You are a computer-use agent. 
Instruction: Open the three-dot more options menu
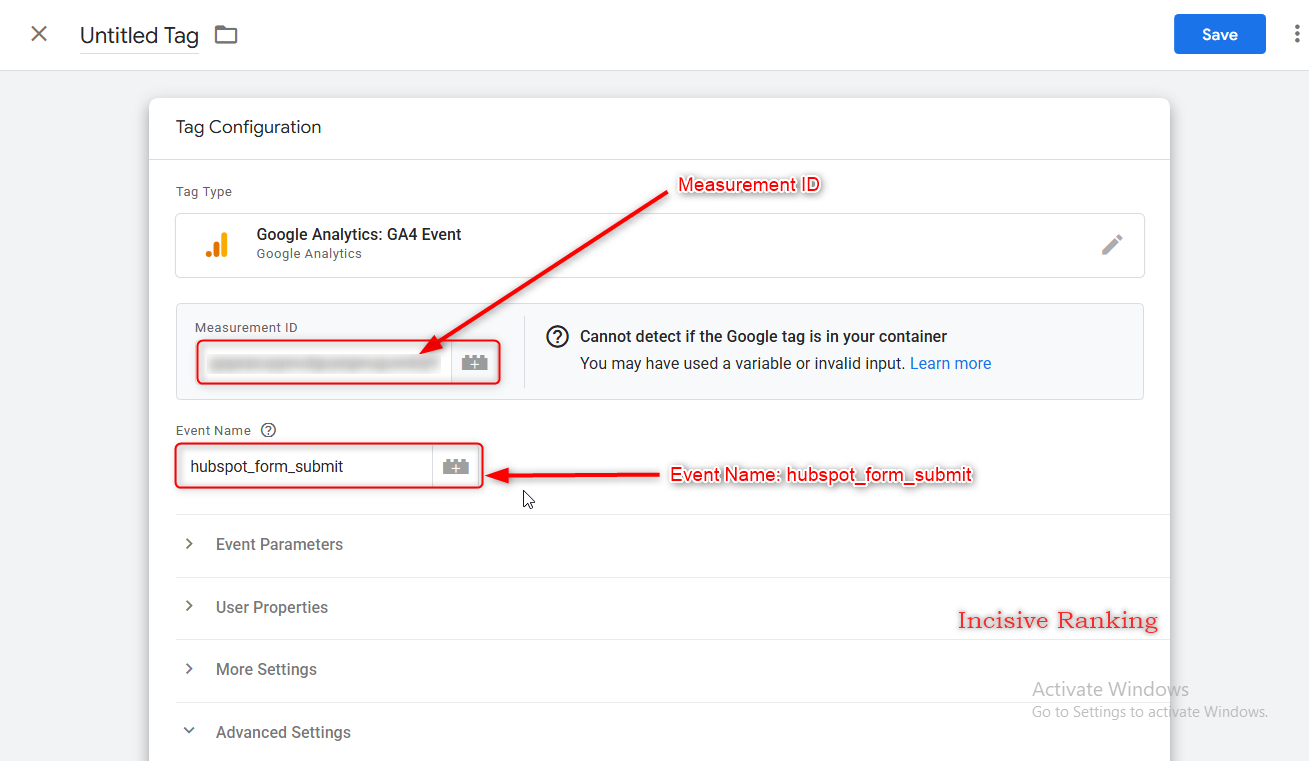click(x=1297, y=34)
